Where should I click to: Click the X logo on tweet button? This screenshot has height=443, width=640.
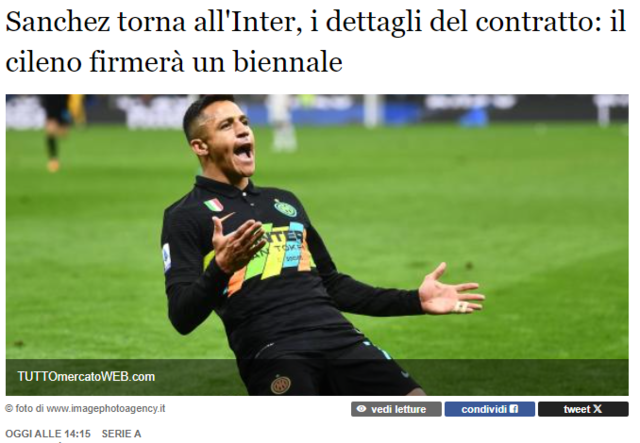pos(597,409)
